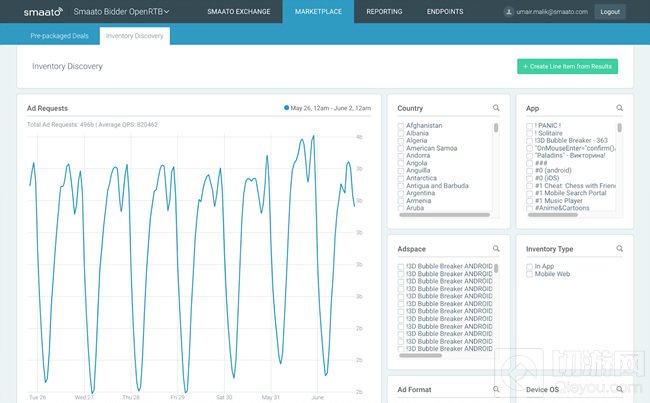Open search in Inventory Type panel
Screen dimensions: 650x403
pos(620,248)
